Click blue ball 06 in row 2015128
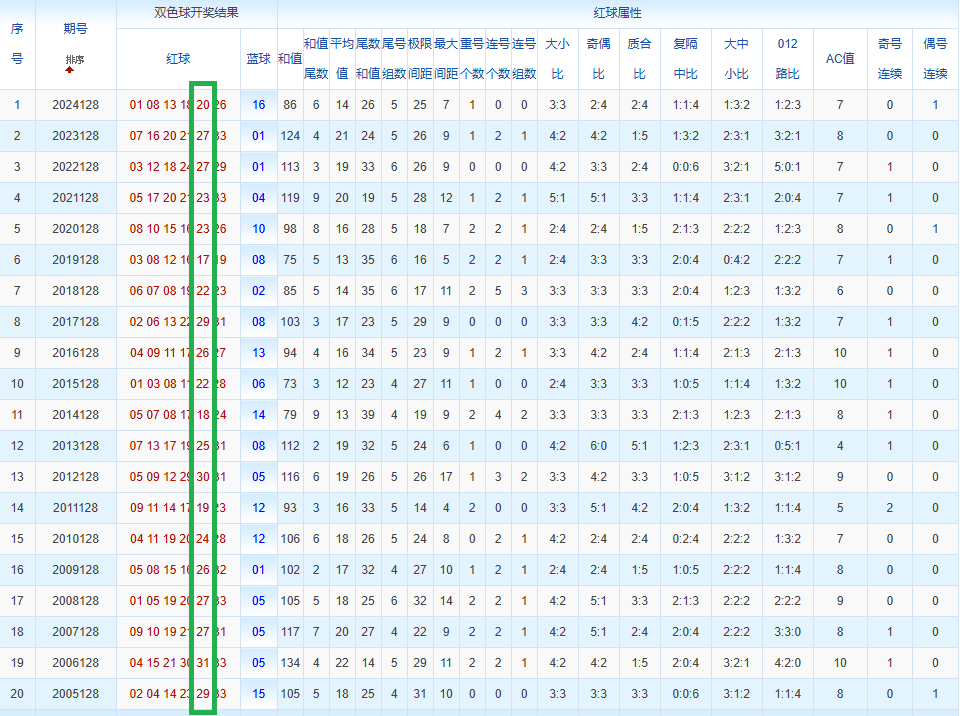 [259, 384]
